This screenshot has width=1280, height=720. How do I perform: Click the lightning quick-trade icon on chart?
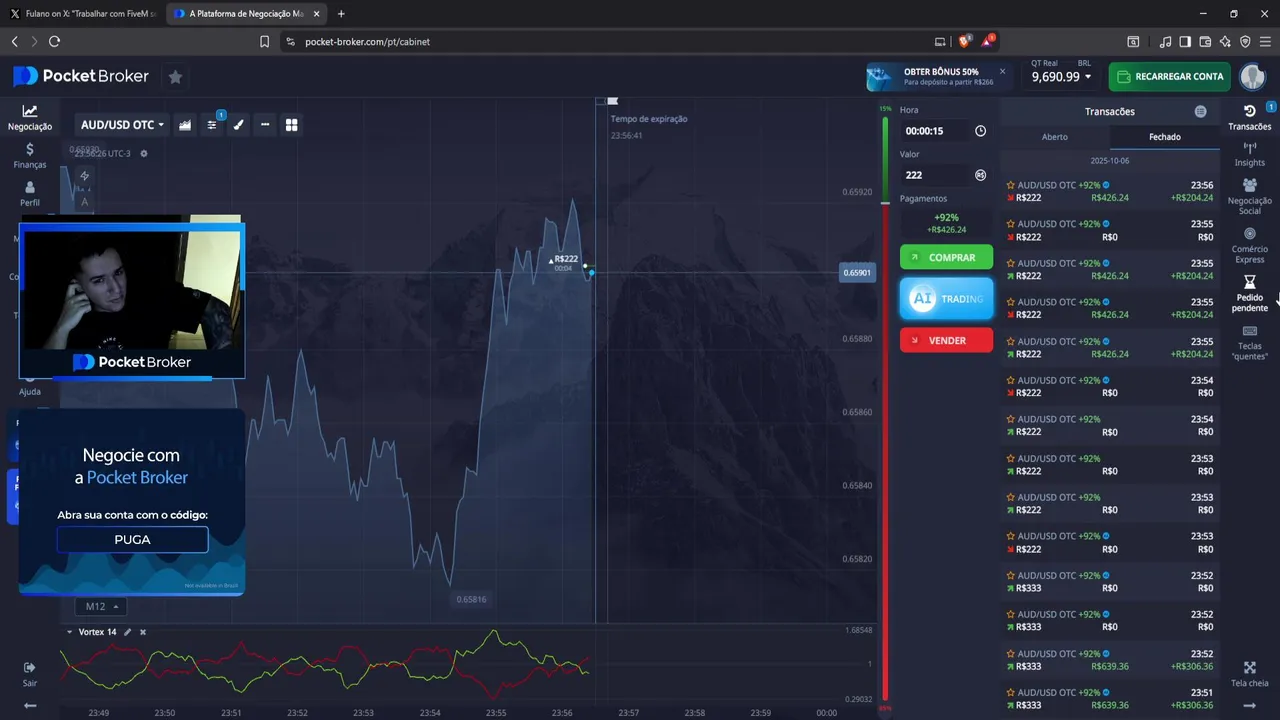pos(84,176)
